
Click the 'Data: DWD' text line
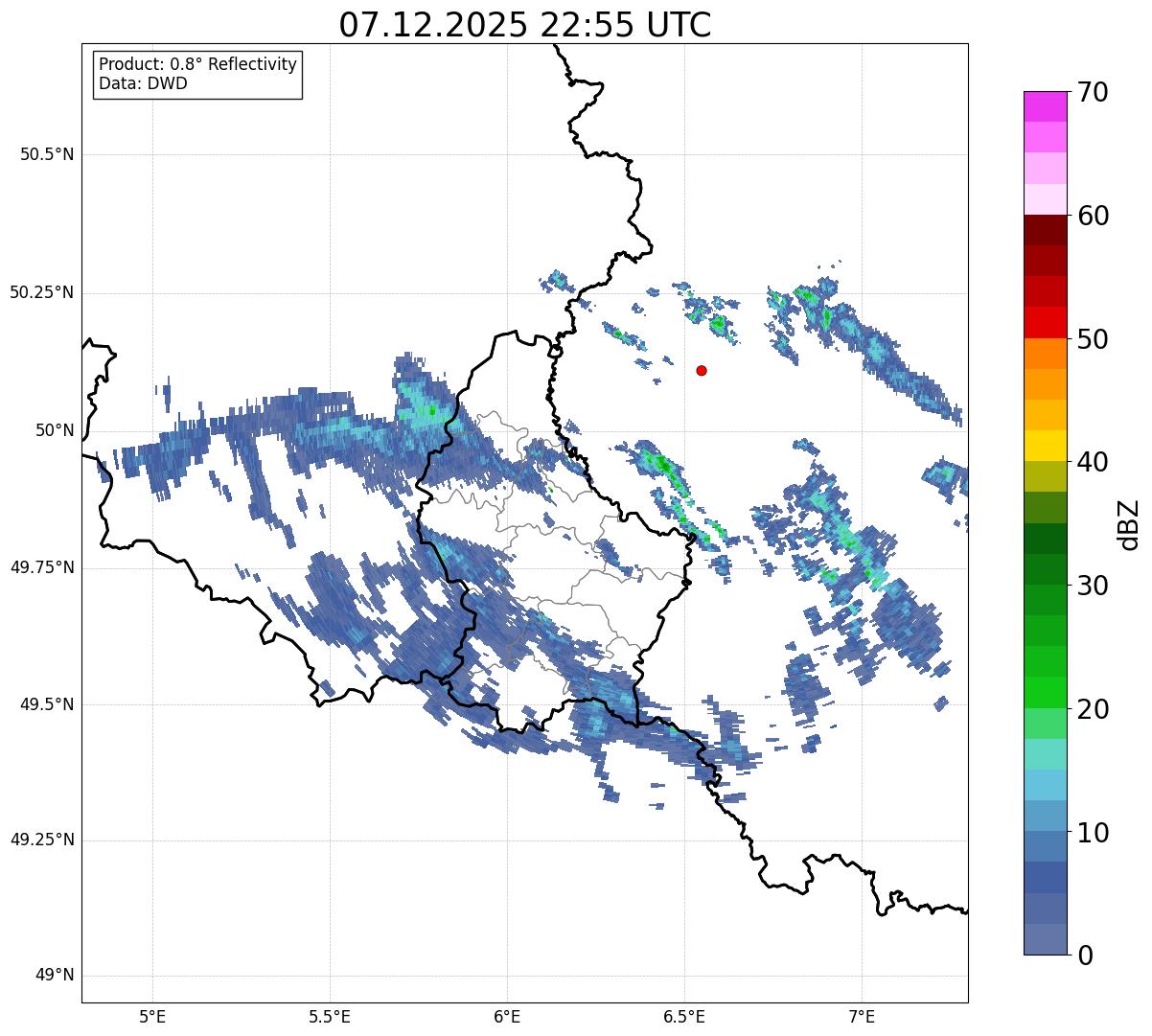pos(143,83)
